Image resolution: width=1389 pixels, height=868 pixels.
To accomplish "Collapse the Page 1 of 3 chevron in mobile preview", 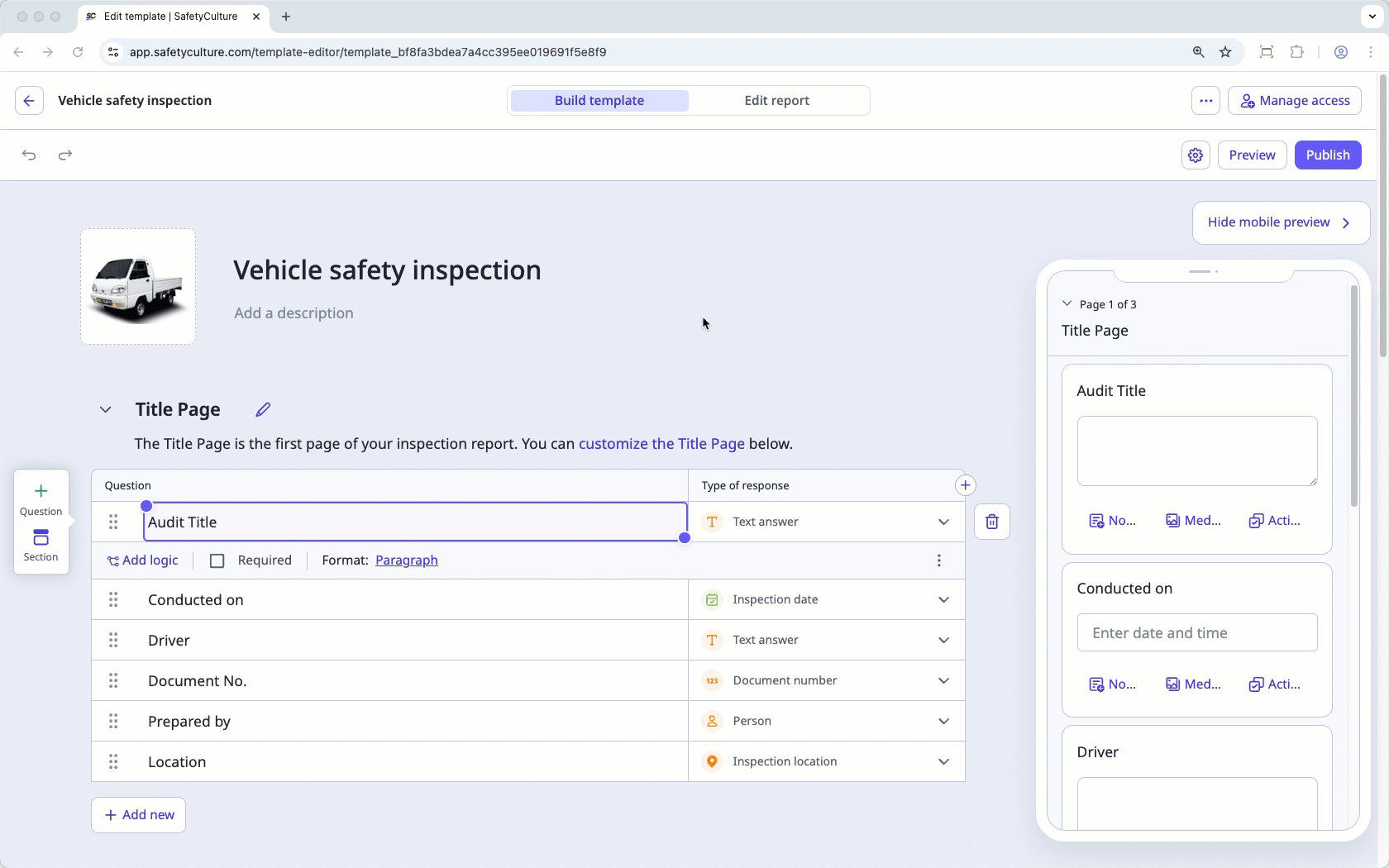I will click(x=1067, y=303).
